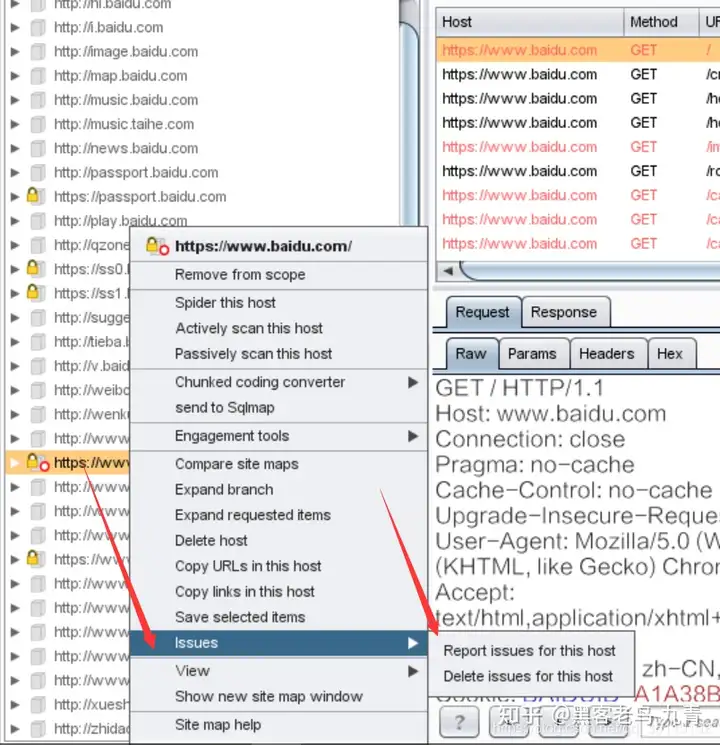Select the http://i.baidu.com tree entry
Image resolution: width=720 pixels, height=745 pixels.
tap(109, 28)
